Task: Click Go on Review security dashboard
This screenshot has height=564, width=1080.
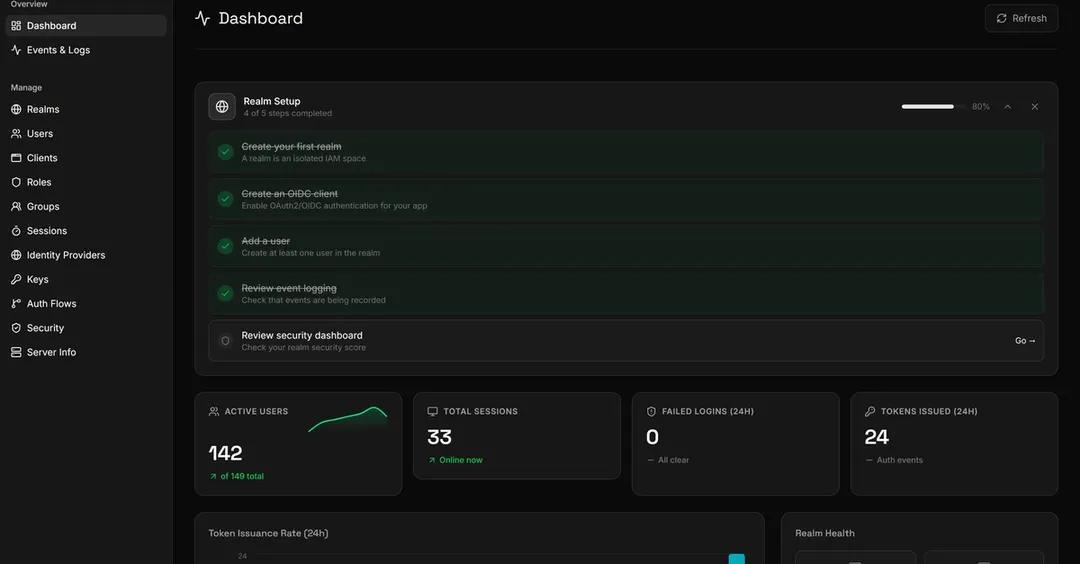Action: click(x=1025, y=341)
